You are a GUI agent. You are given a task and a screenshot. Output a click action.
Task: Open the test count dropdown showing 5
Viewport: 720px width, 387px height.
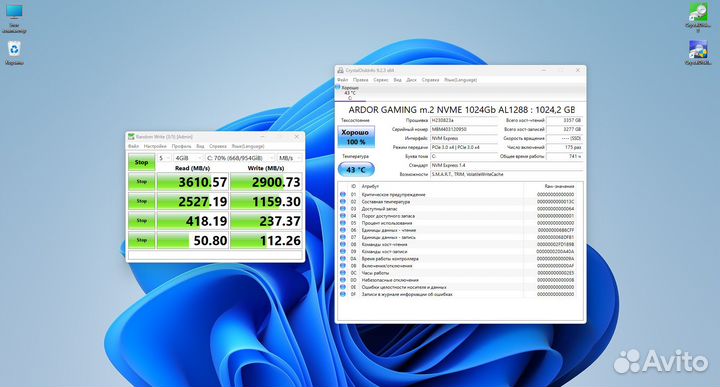pyautogui.click(x=164, y=158)
